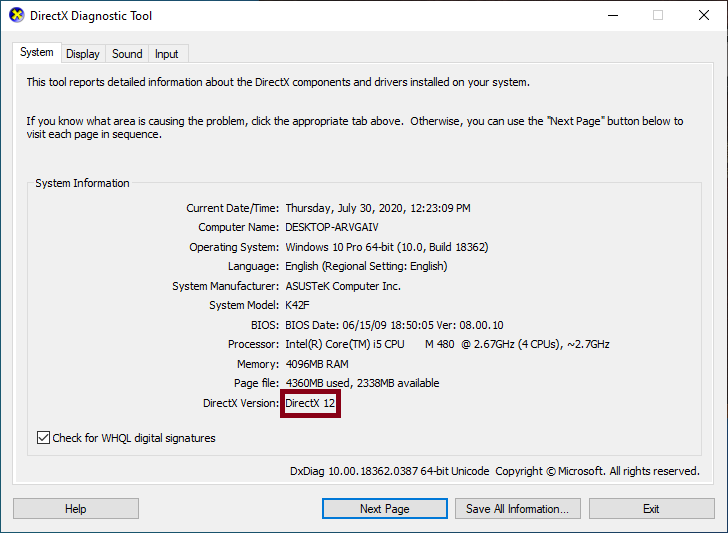Switch to the System tab

click(x=37, y=52)
